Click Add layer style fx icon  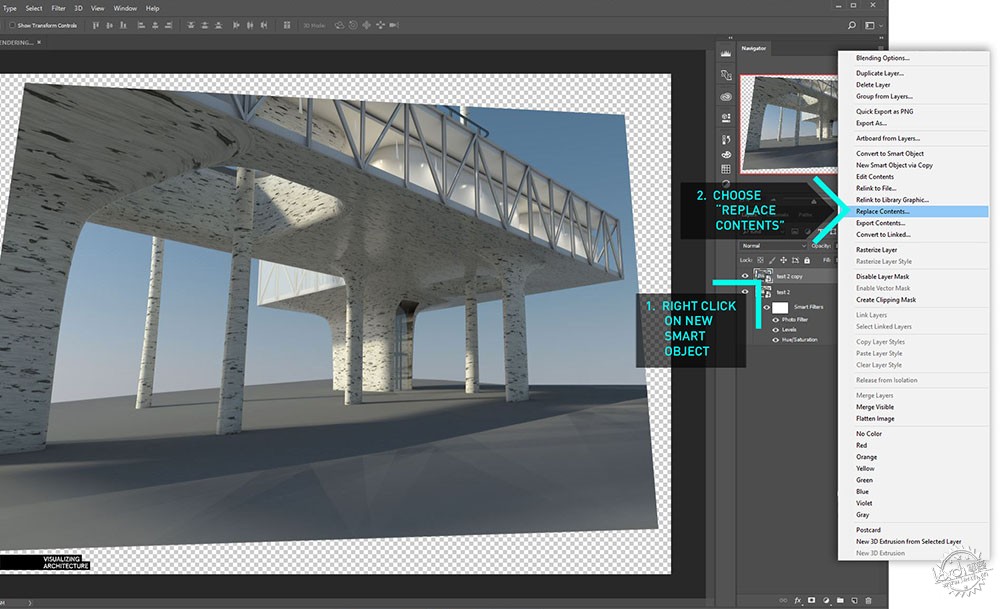tap(797, 600)
